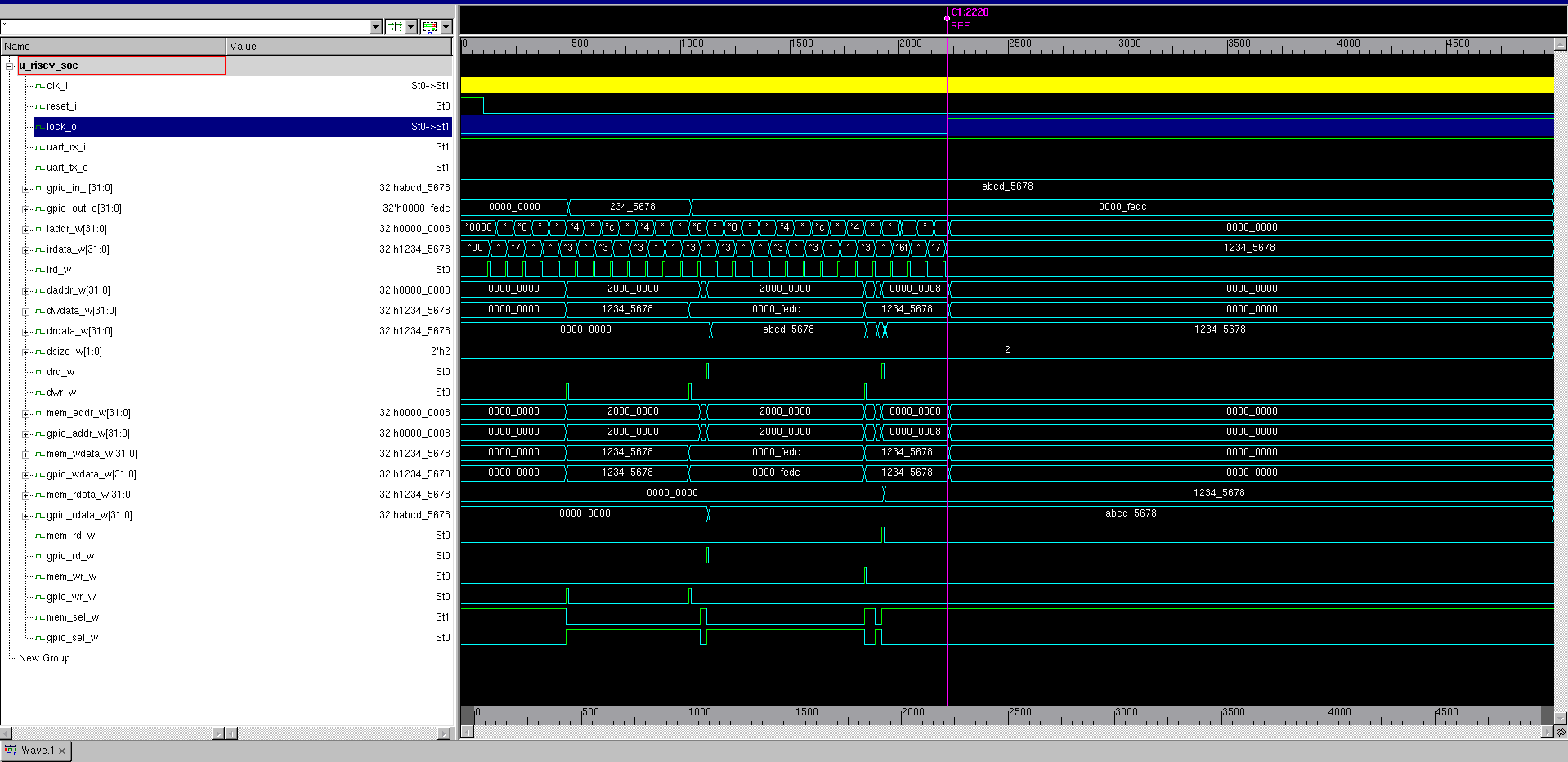Image resolution: width=1568 pixels, height=762 pixels.
Task: Click the REF marker label
Action: point(960,26)
